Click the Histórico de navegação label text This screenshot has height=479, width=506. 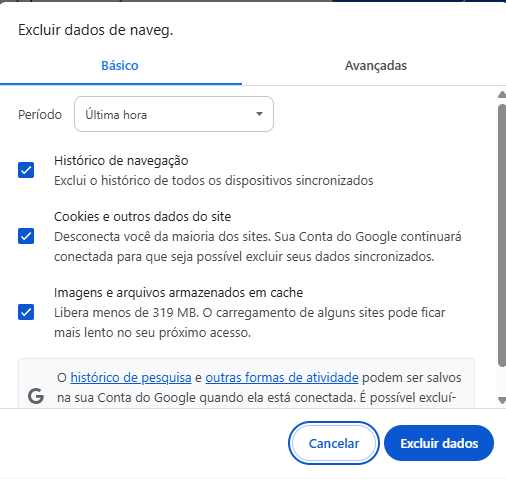(121, 161)
